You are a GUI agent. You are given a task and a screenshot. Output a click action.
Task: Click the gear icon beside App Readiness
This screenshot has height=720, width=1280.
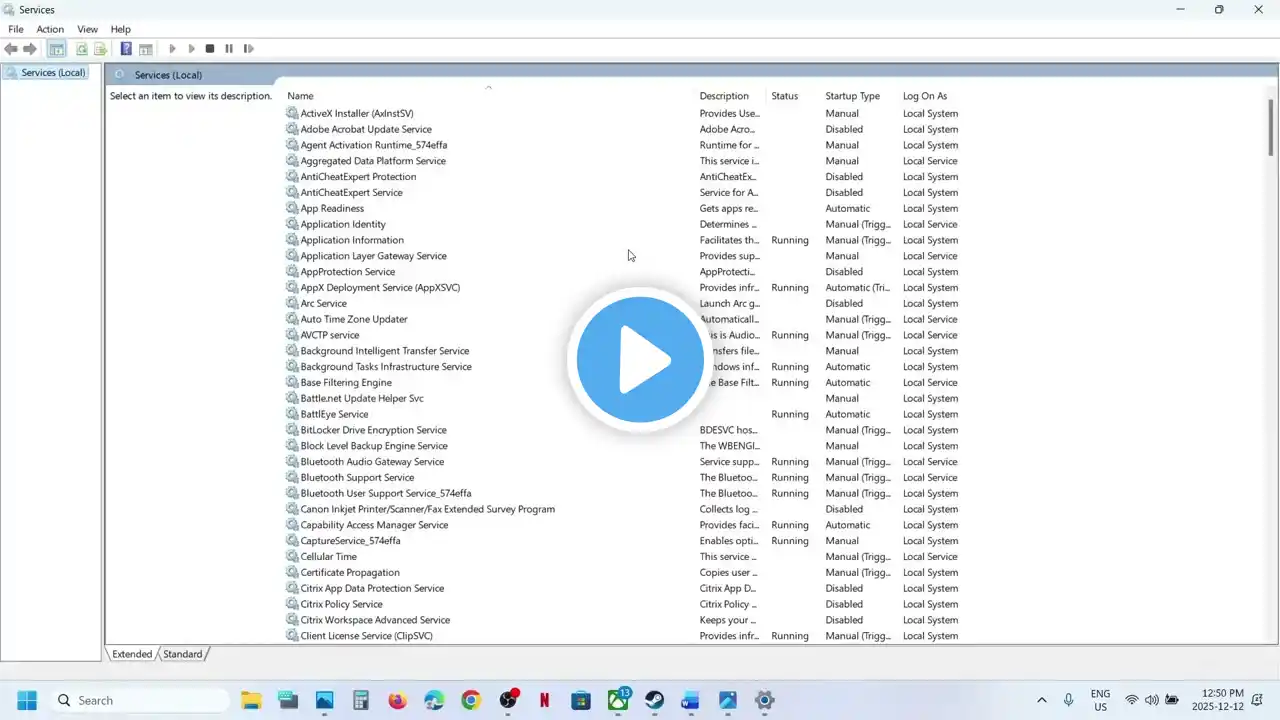(x=292, y=208)
